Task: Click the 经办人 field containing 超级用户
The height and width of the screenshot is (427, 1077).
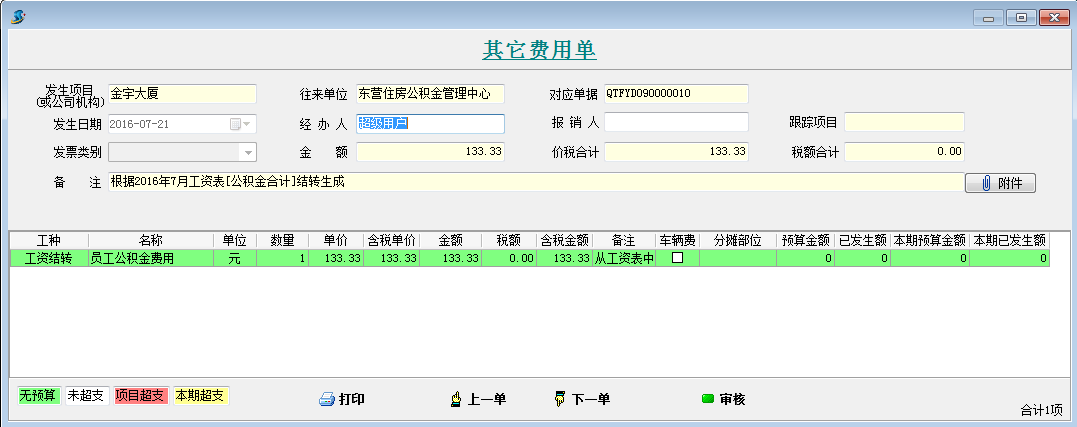Action: click(430, 124)
